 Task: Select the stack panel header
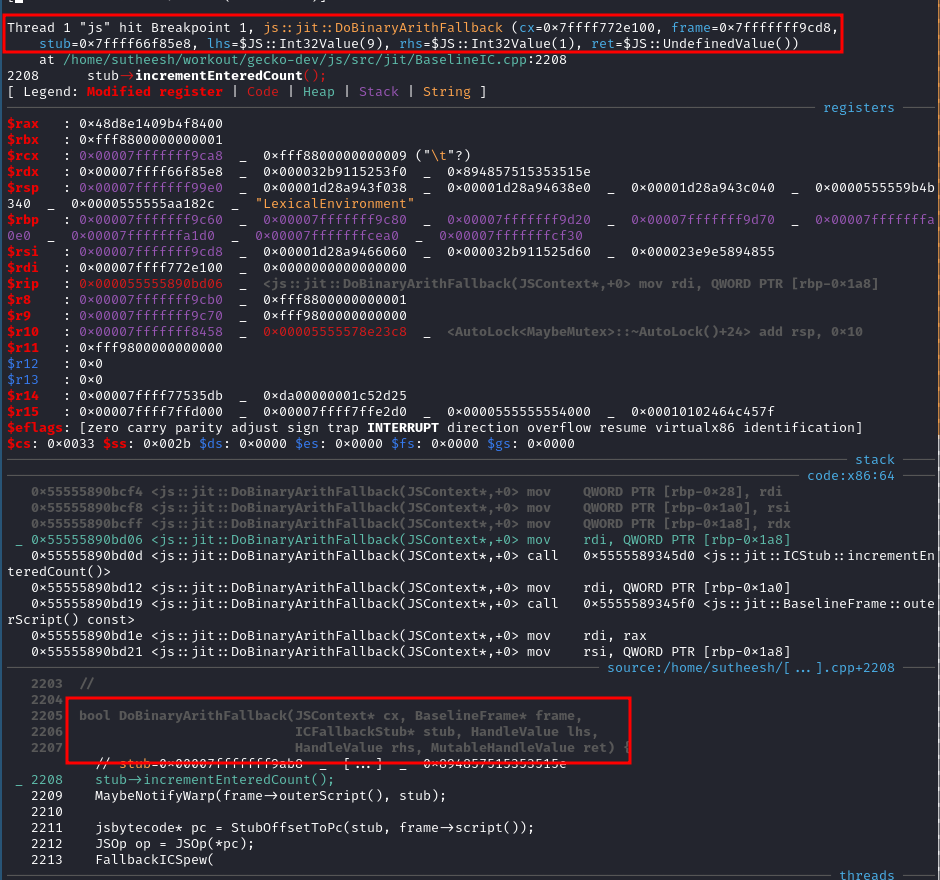click(x=875, y=459)
